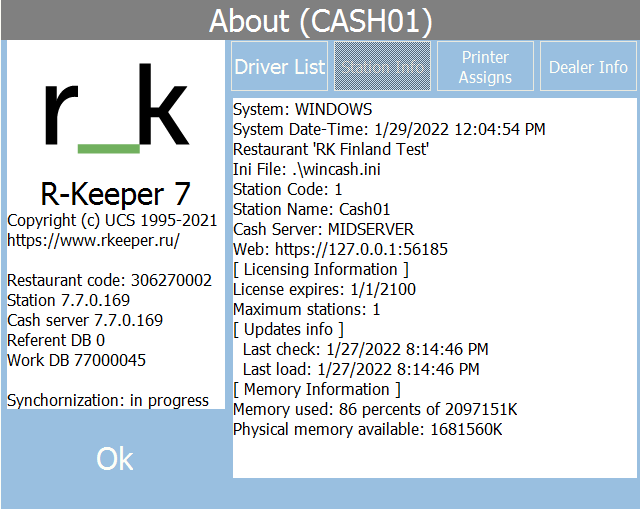Click the 'Cash server 7.7.0.169' text
The width and height of the screenshot is (640, 509).
85,320
